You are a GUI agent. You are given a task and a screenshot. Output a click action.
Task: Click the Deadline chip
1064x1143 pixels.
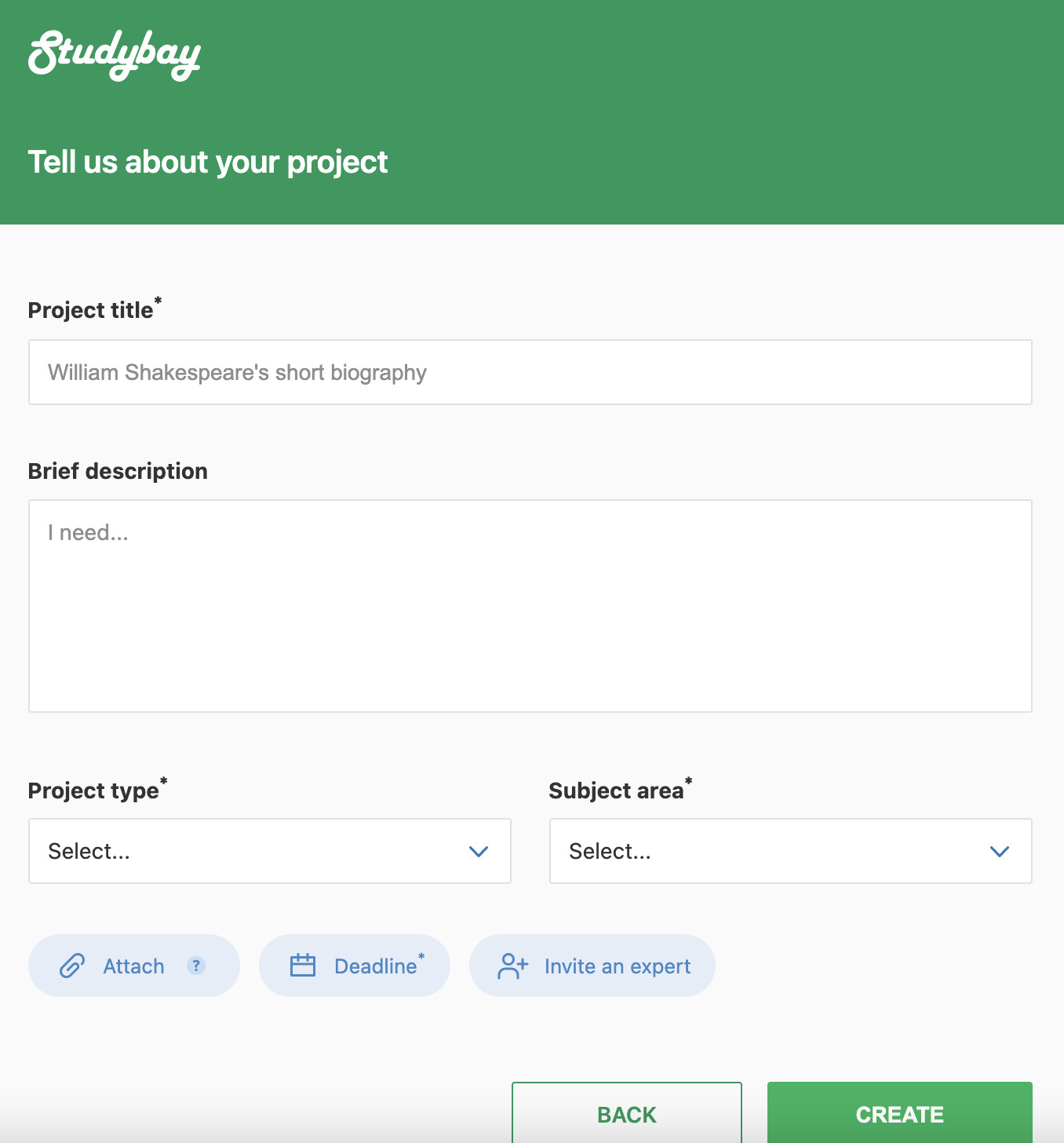click(355, 966)
